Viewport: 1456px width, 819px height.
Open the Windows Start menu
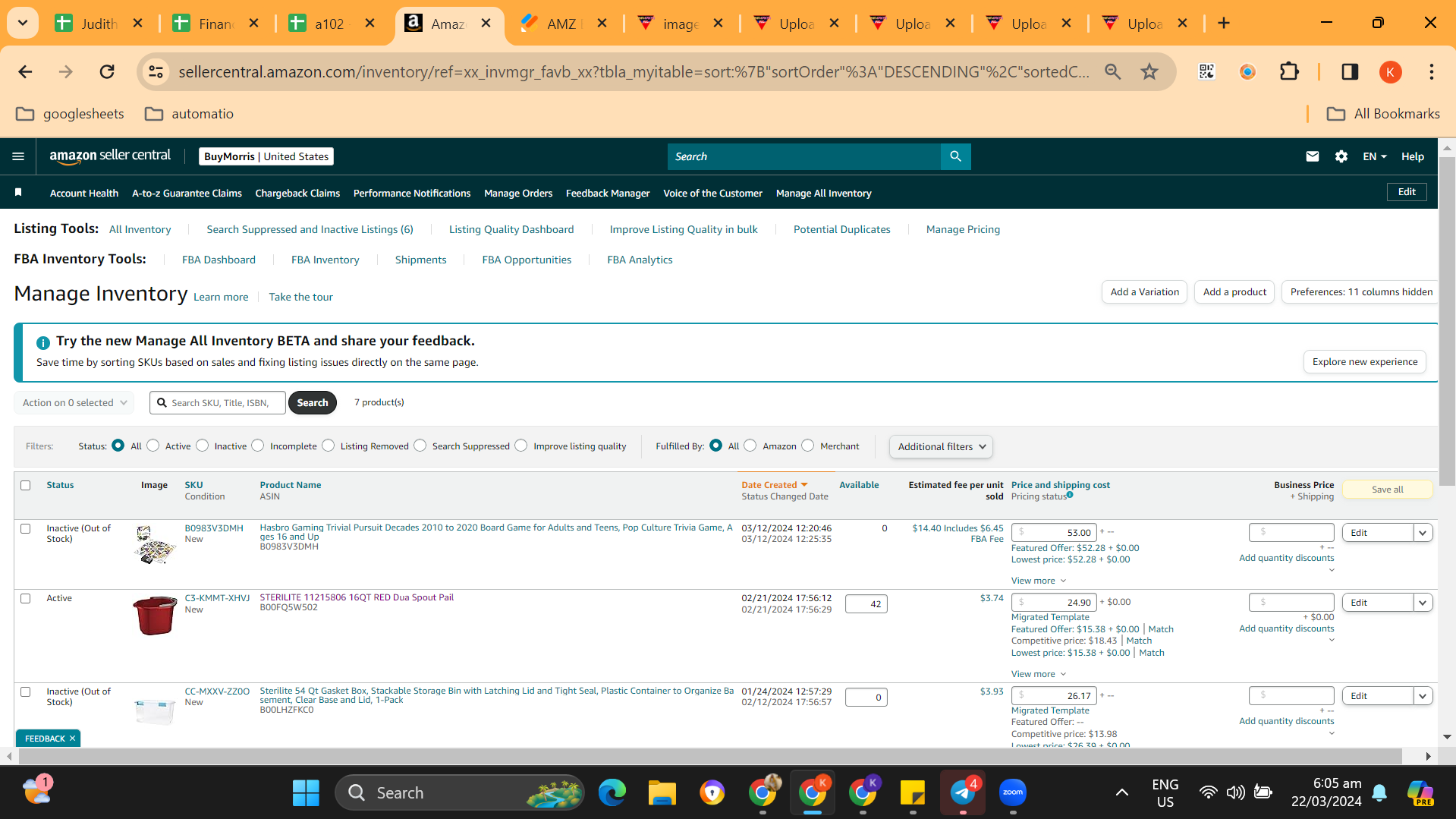(x=306, y=793)
